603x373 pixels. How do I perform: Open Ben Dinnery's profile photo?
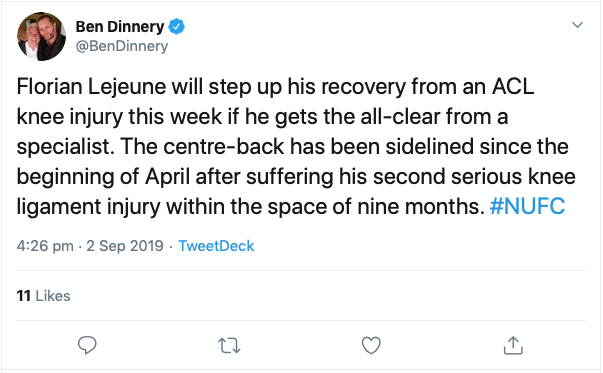[x=42, y=37]
